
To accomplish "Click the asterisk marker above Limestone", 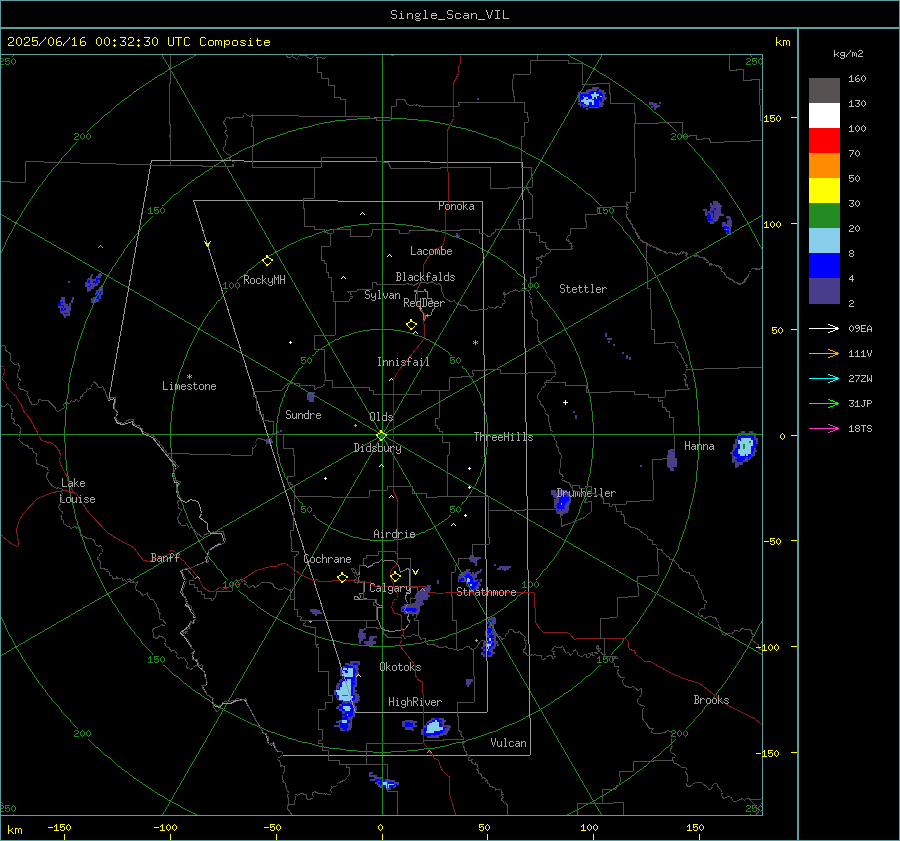I will click(x=189, y=377).
